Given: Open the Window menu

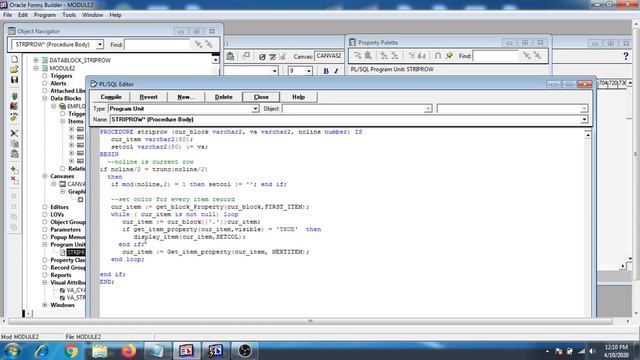Looking at the screenshot, I should (93, 15).
